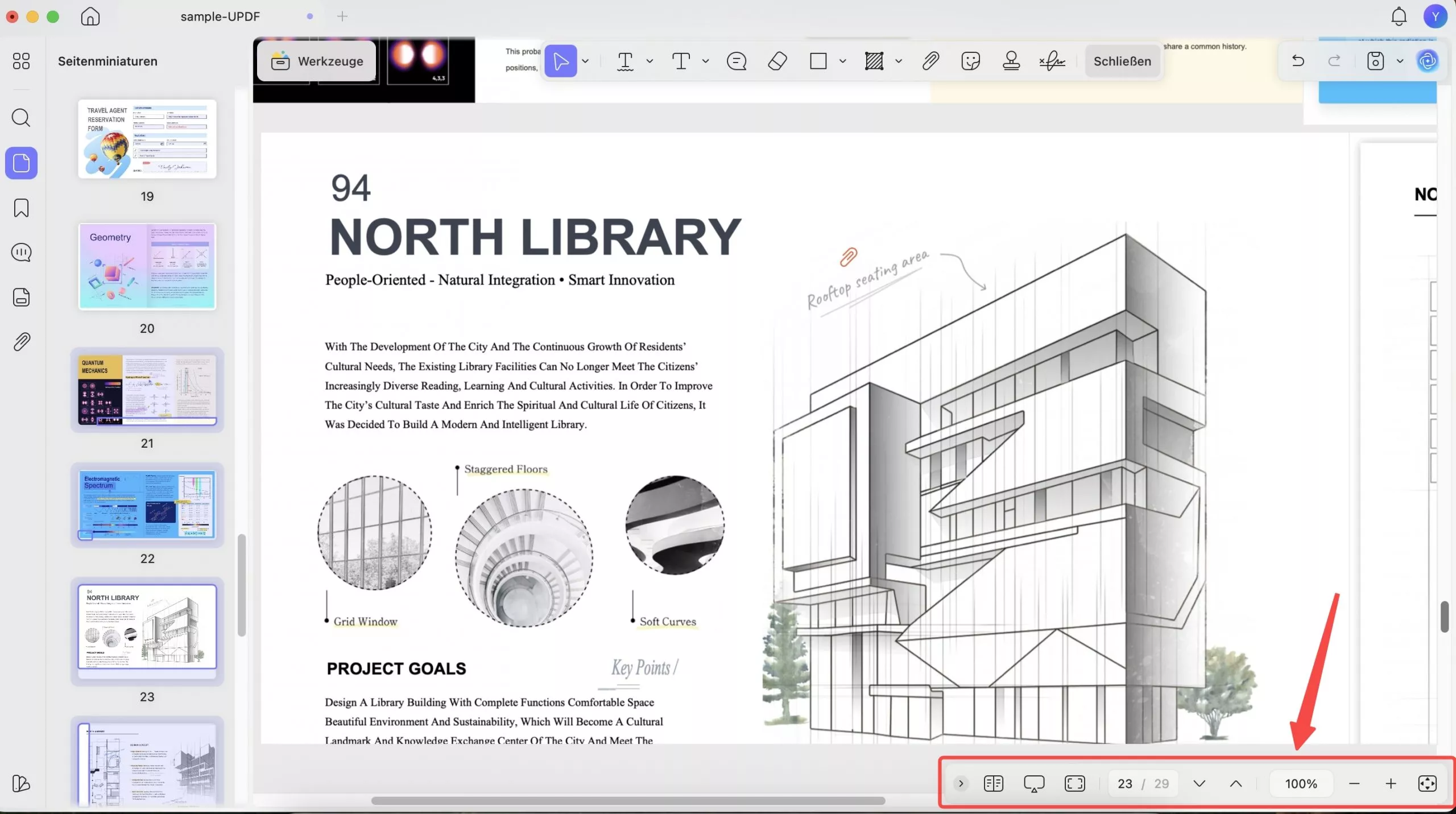Start slideshow presentation mode

tap(1034, 783)
